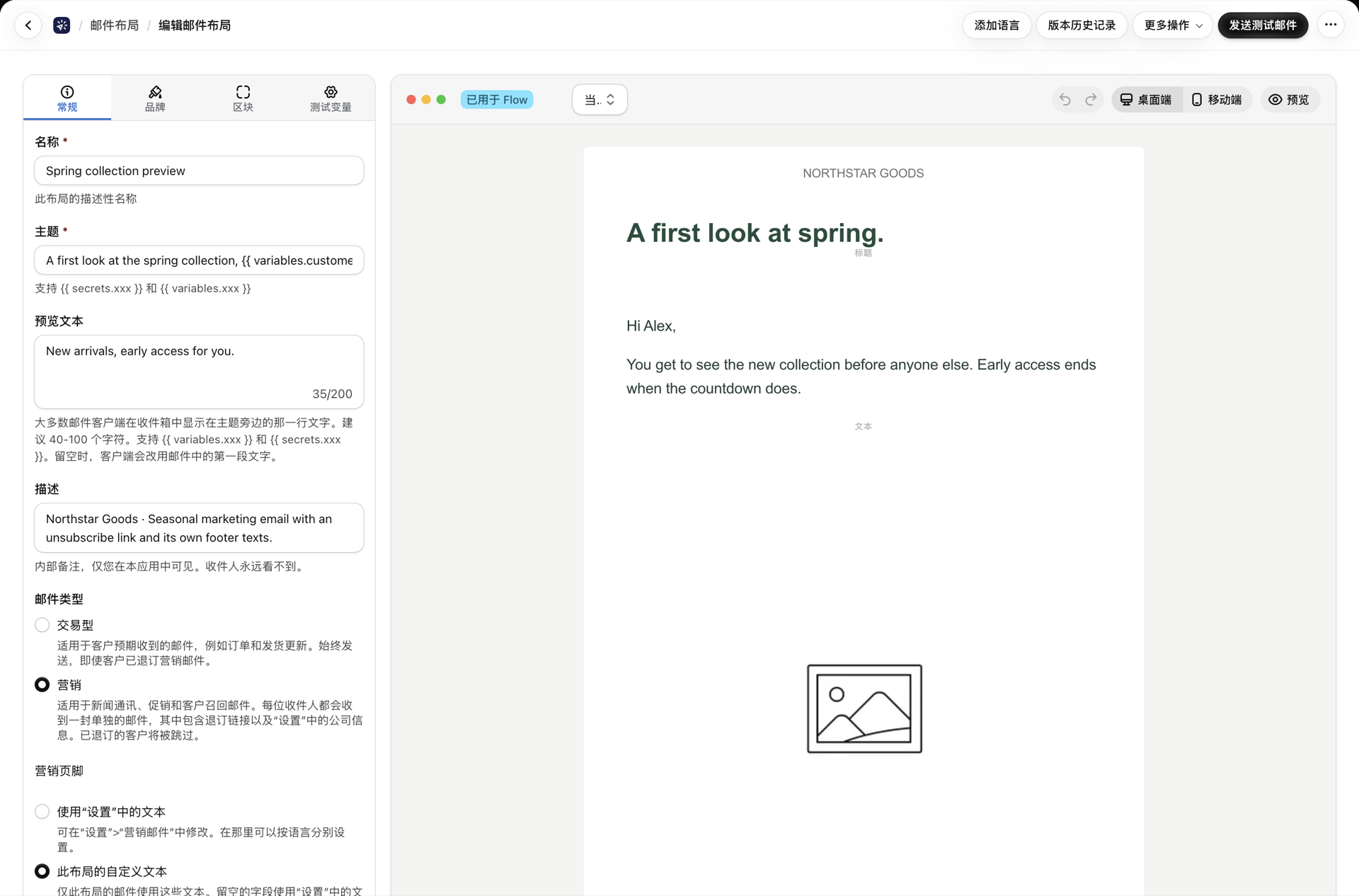Choose 使用“设置”中的文本 footer option
Screen dimensions: 1359x896
[42, 811]
